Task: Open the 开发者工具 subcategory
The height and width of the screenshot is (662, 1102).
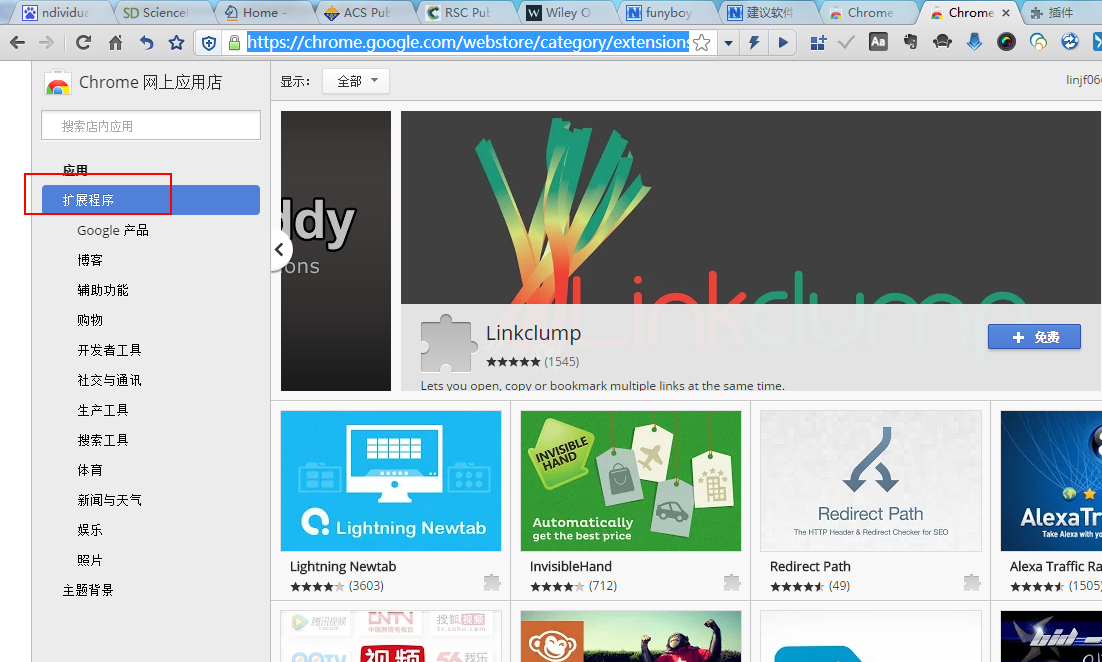Action: (109, 350)
